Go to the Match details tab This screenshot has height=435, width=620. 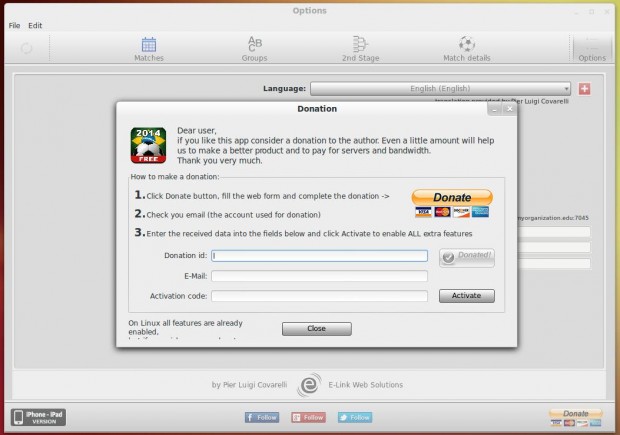(466, 49)
